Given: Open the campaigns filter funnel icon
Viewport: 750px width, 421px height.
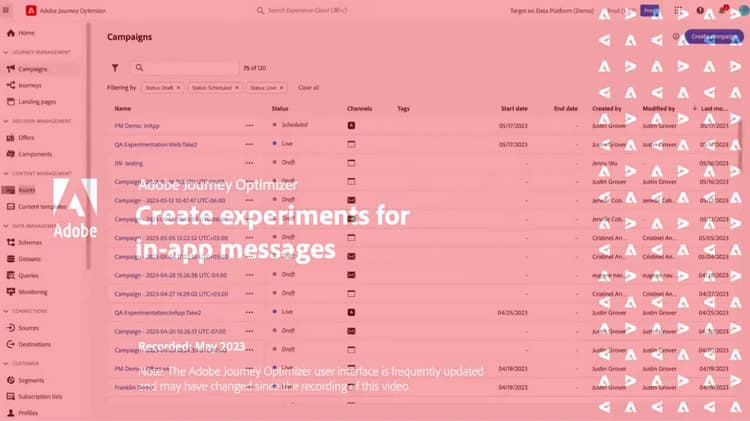Looking at the screenshot, I should 115,68.
